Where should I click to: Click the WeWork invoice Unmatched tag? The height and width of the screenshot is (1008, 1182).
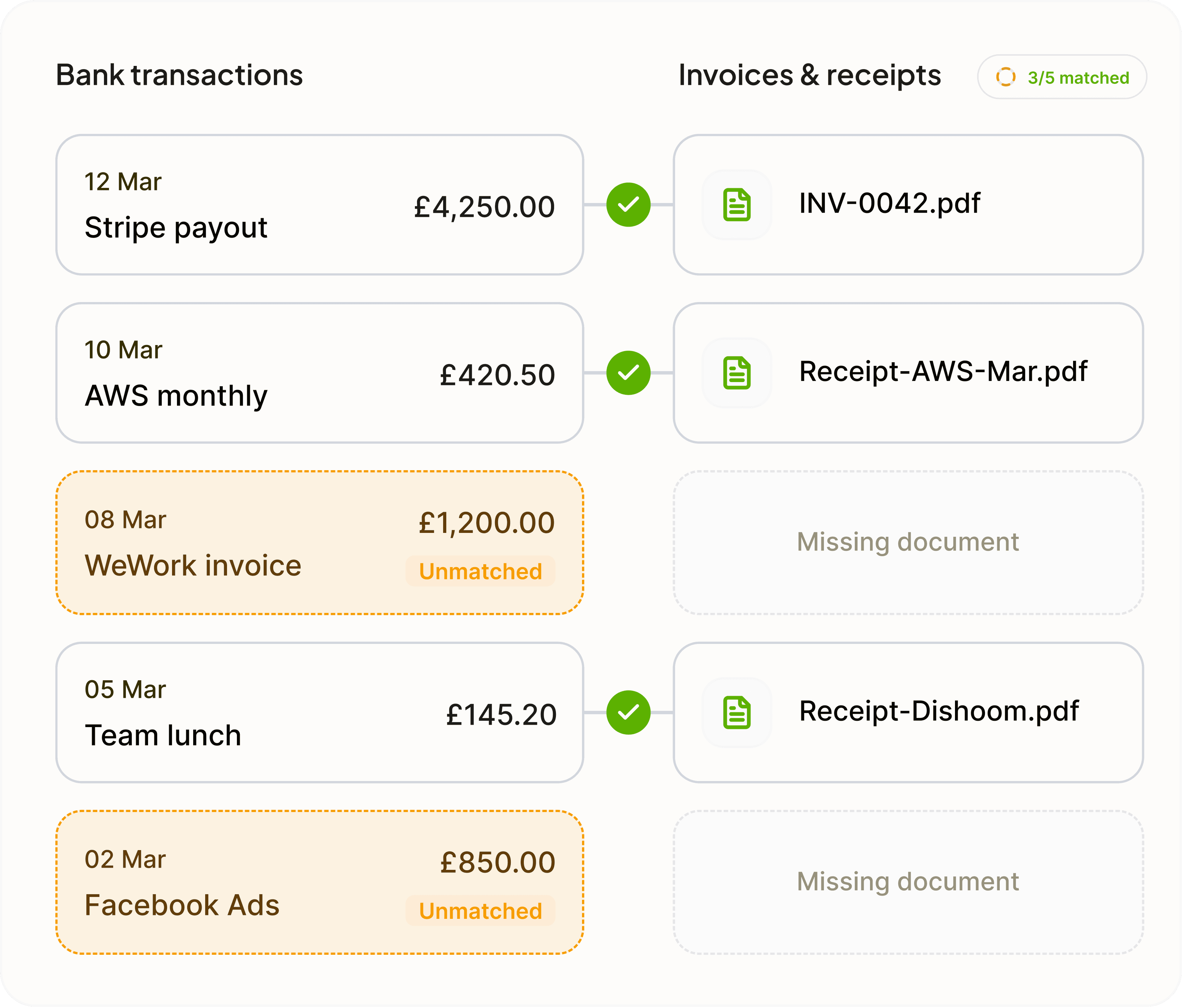480,571
